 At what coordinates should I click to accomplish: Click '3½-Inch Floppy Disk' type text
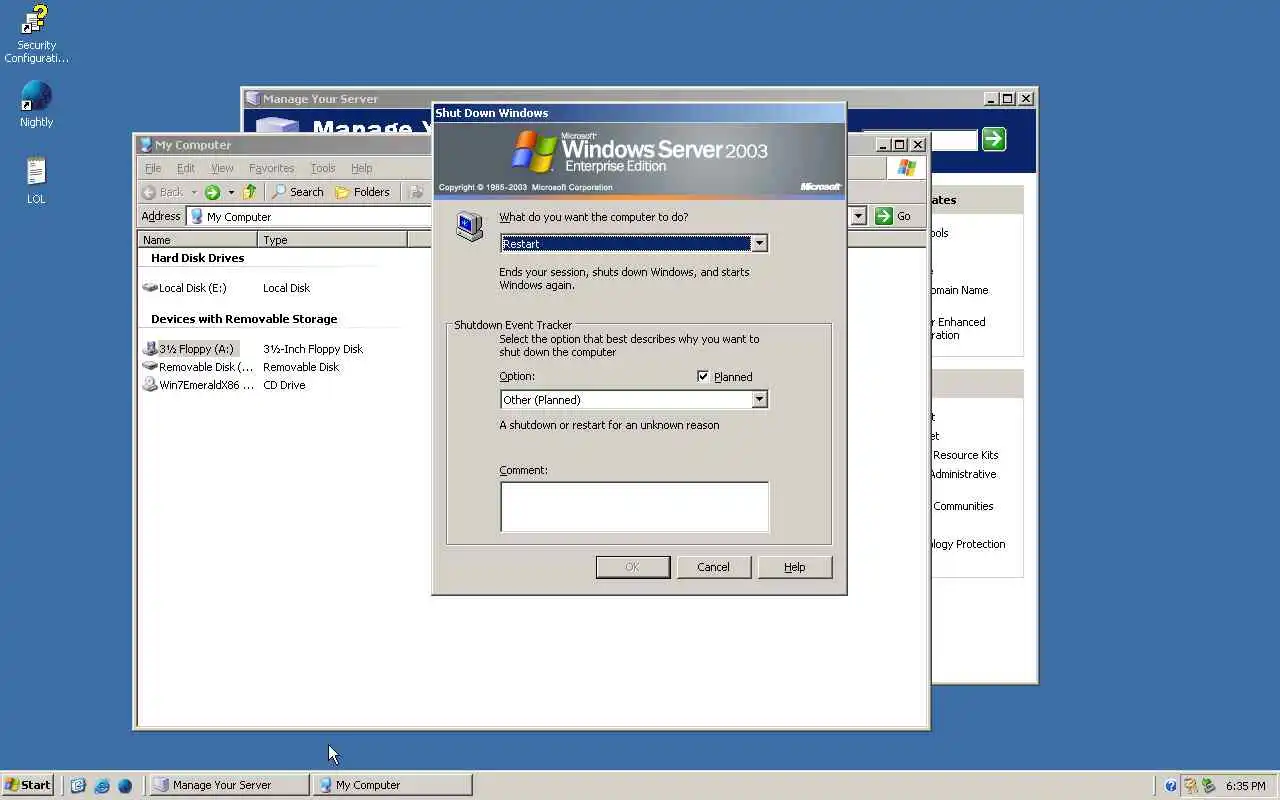pos(313,349)
